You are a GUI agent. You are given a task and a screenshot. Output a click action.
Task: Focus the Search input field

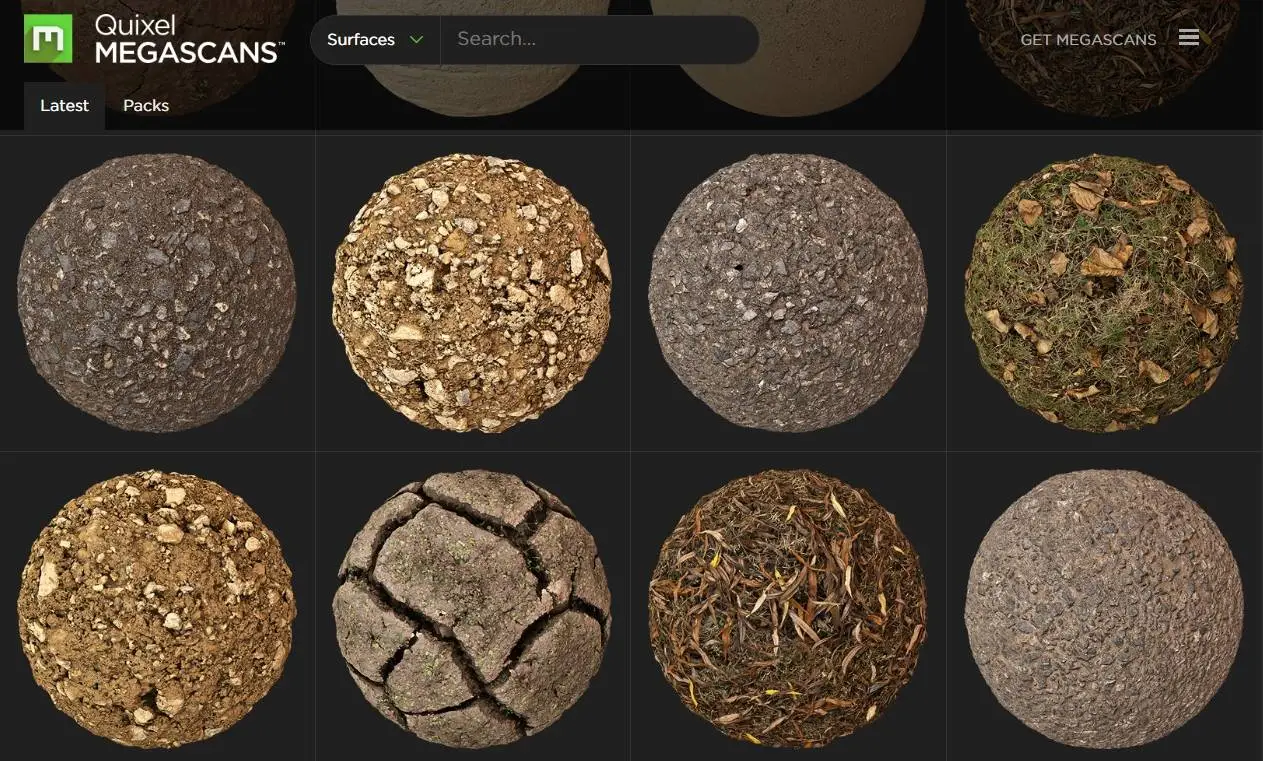click(599, 40)
